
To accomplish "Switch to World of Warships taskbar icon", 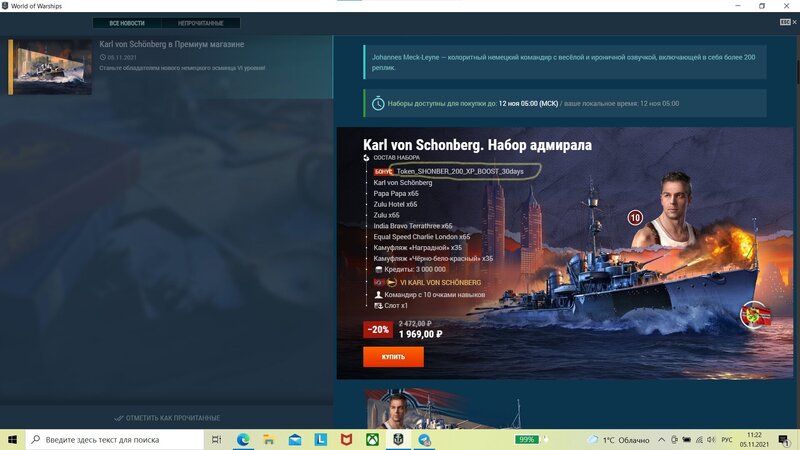I will point(398,439).
